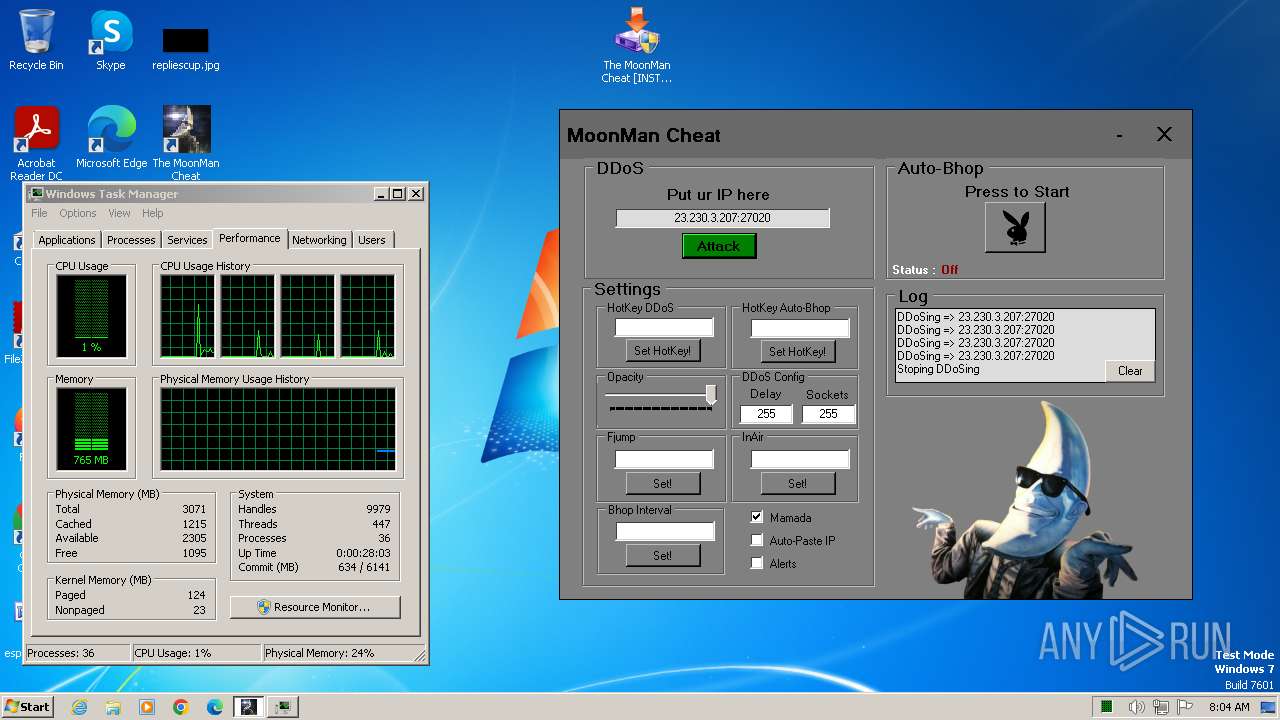Click the green CPU meter tray icon
The height and width of the screenshot is (720, 1280).
tap(1107, 707)
